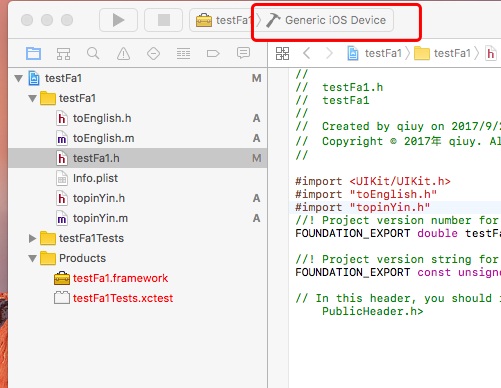
Task: Select testFa1.framework product
Action: point(137,278)
